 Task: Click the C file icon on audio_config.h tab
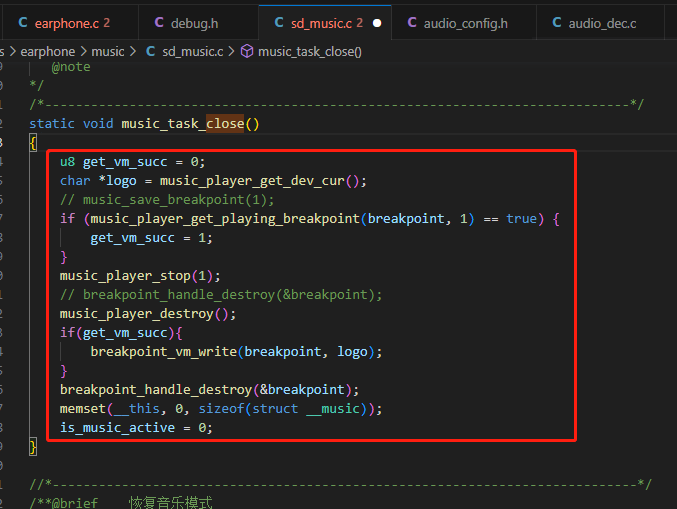tap(412, 22)
